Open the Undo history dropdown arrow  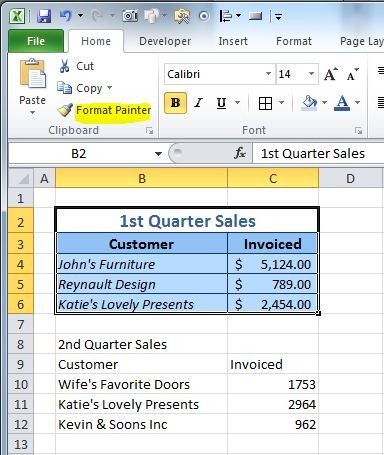tap(80, 15)
